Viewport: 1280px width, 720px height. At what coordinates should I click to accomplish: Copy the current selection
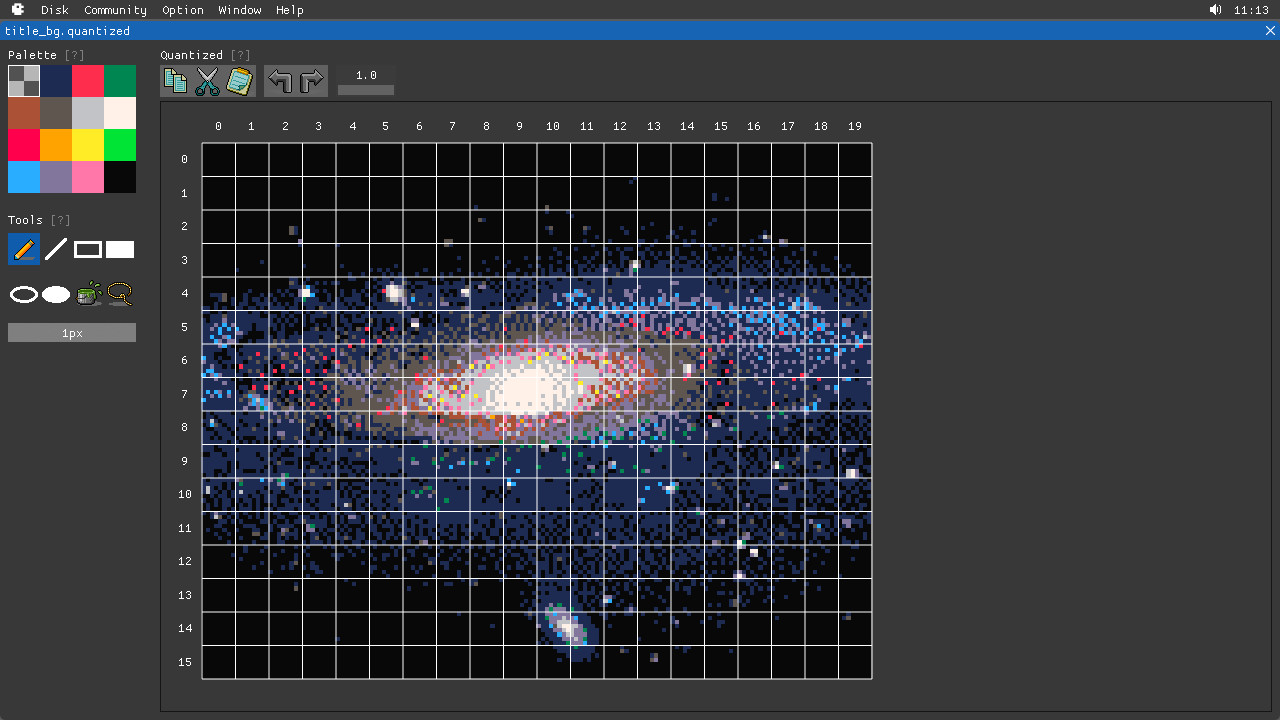pyautogui.click(x=175, y=81)
